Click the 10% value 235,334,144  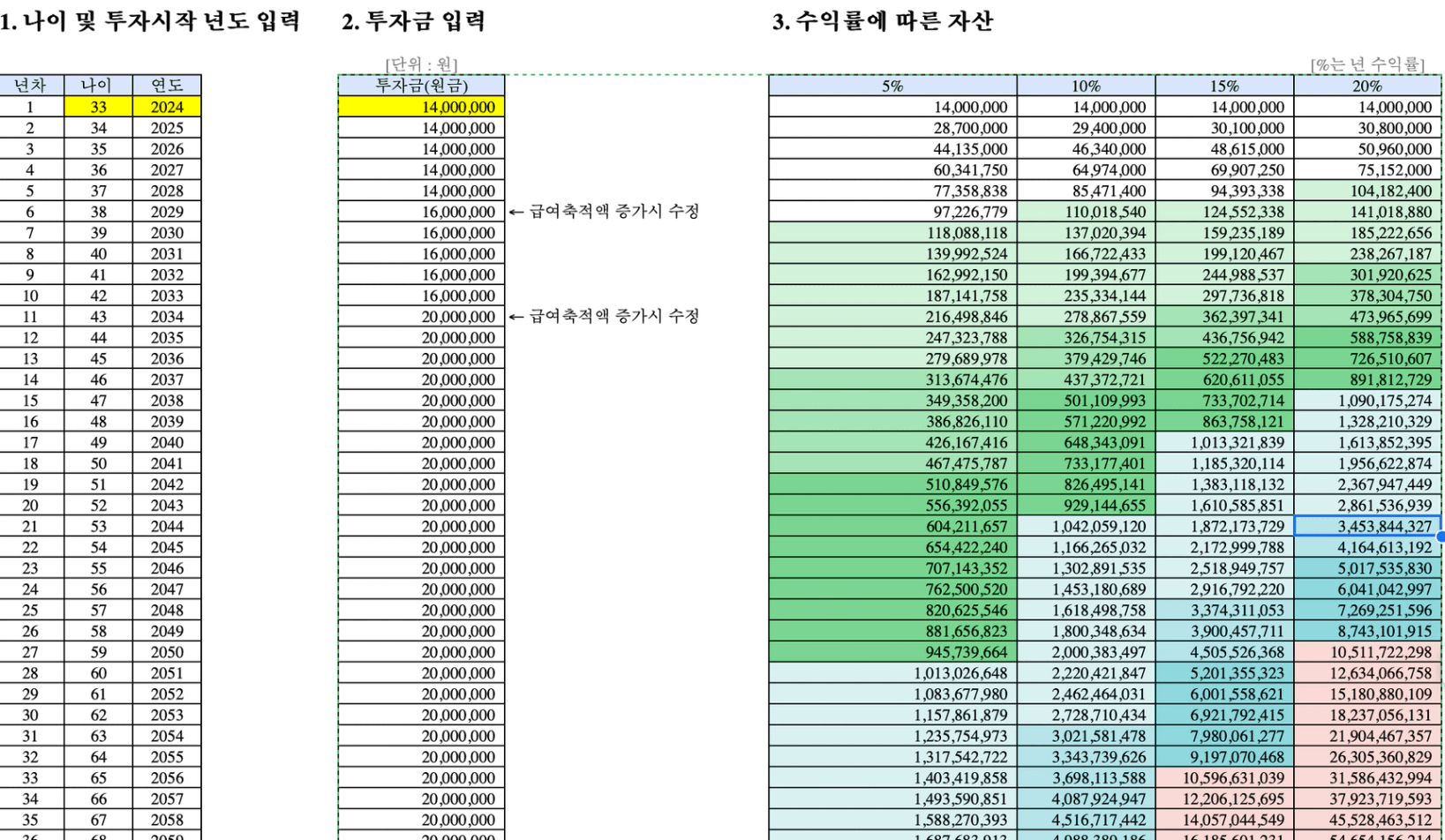tap(1086, 296)
